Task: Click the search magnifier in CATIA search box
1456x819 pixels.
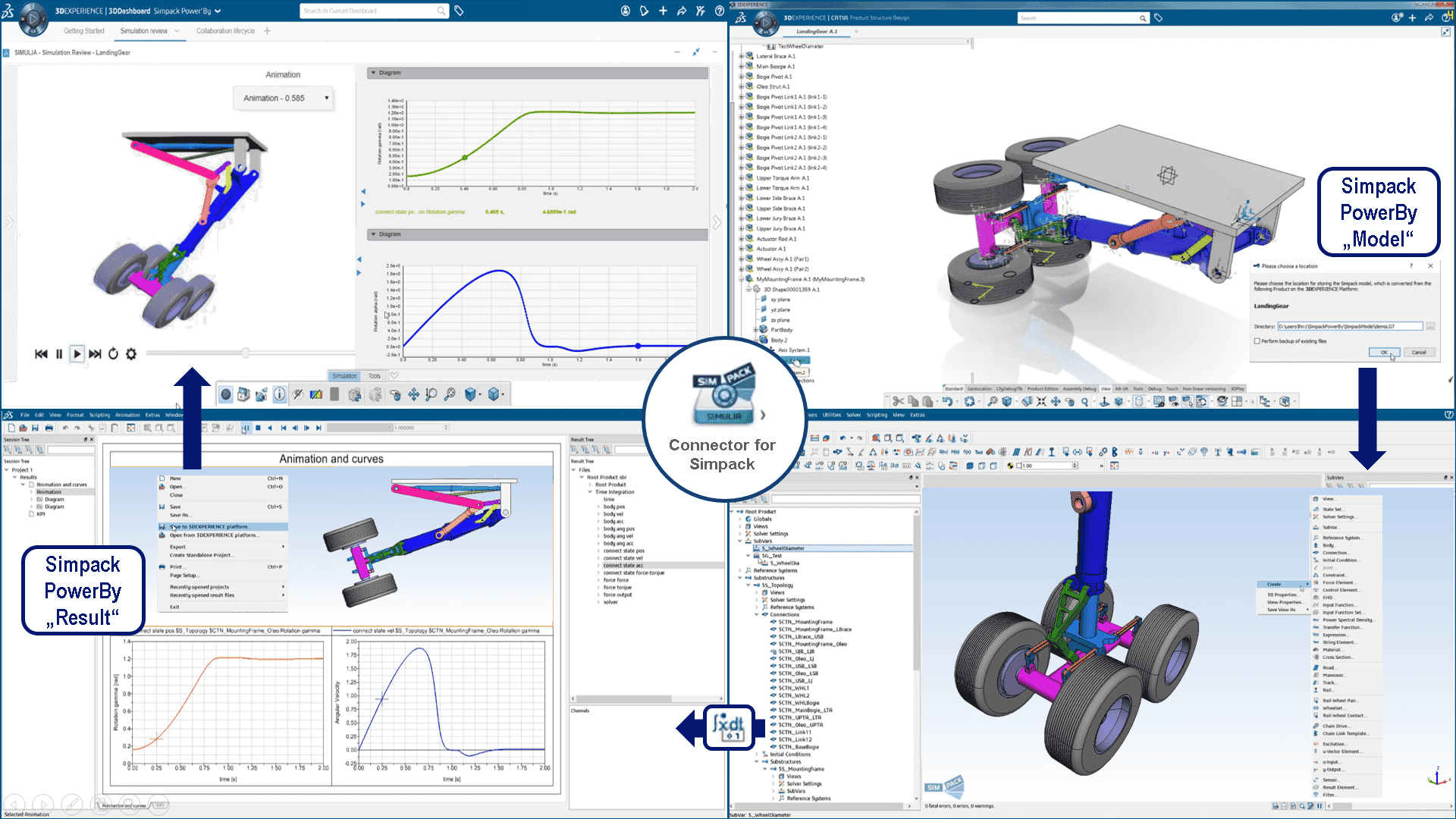Action: [x=1142, y=18]
